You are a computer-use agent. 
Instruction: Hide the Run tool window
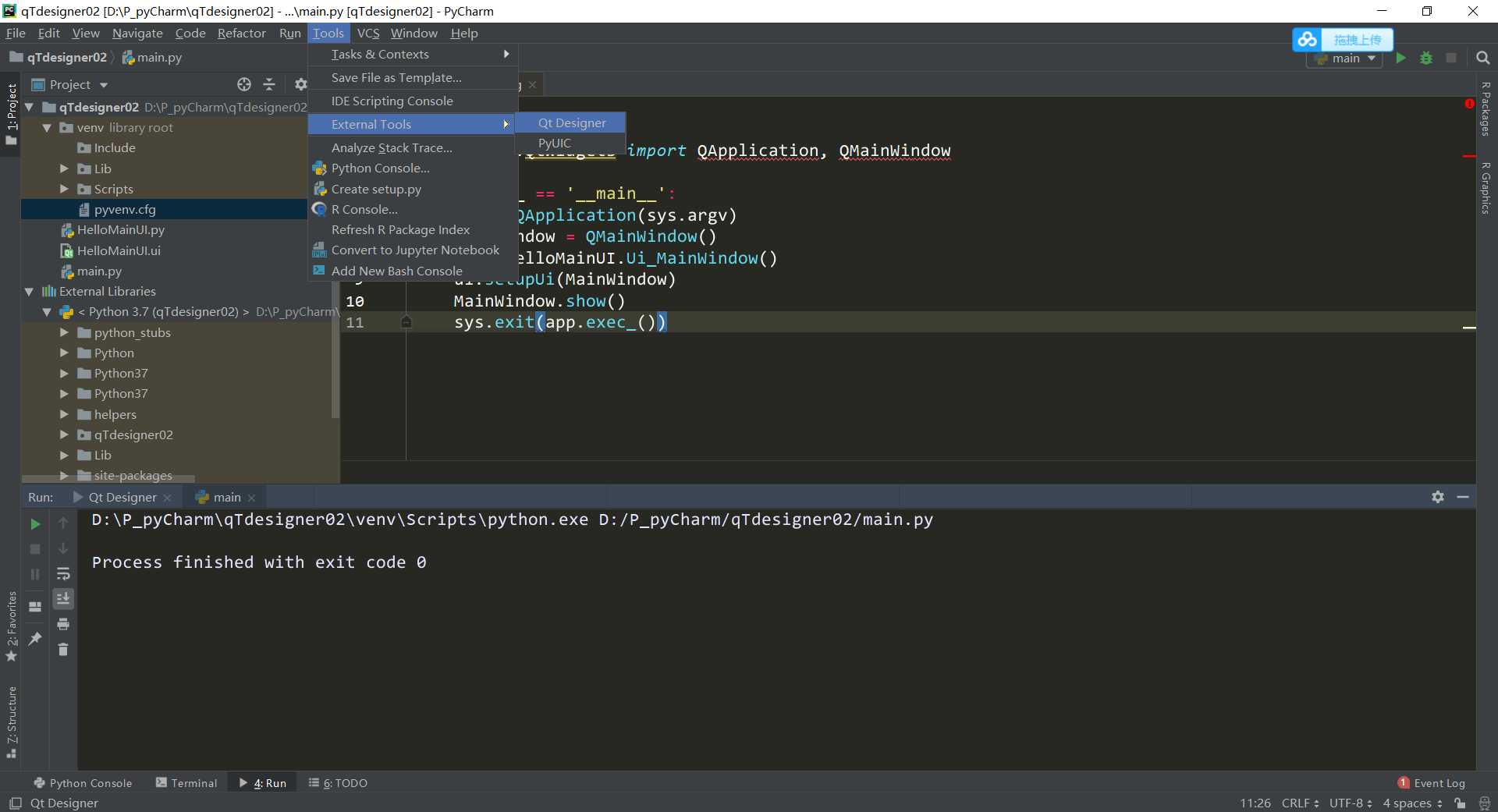point(1463,497)
